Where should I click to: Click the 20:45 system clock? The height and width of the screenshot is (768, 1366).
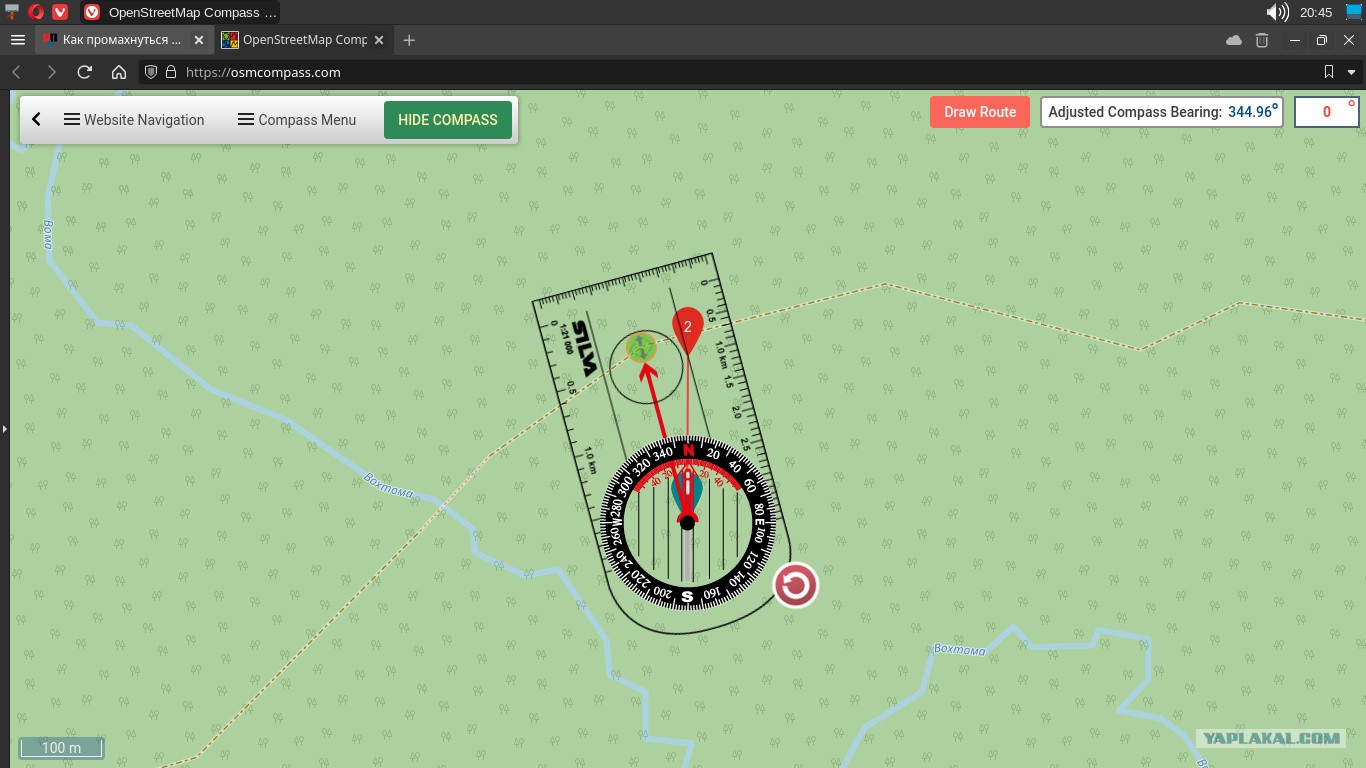pos(1316,12)
